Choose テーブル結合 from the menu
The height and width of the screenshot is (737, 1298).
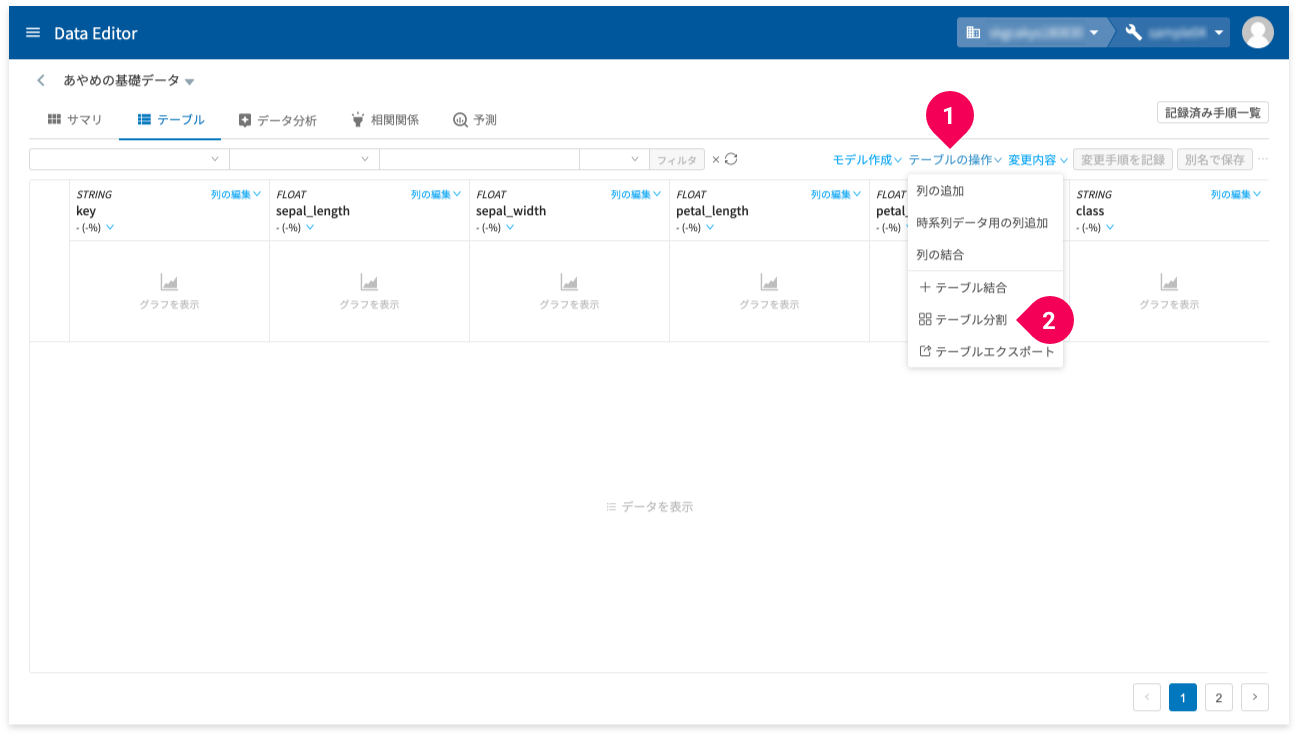985,288
